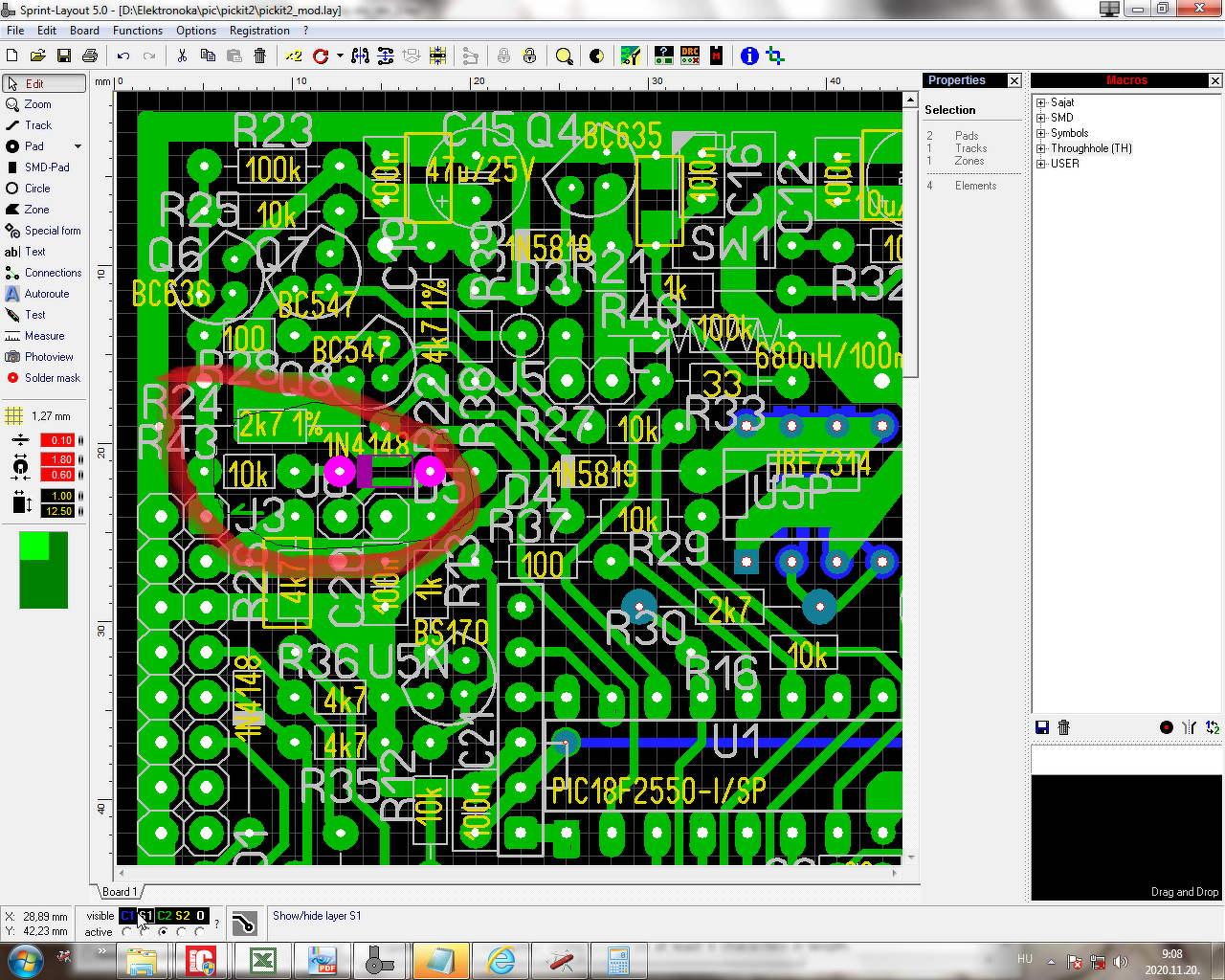Click the track width value field 0.10
The width and height of the screenshot is (1225, 980).
coord(57,440)
